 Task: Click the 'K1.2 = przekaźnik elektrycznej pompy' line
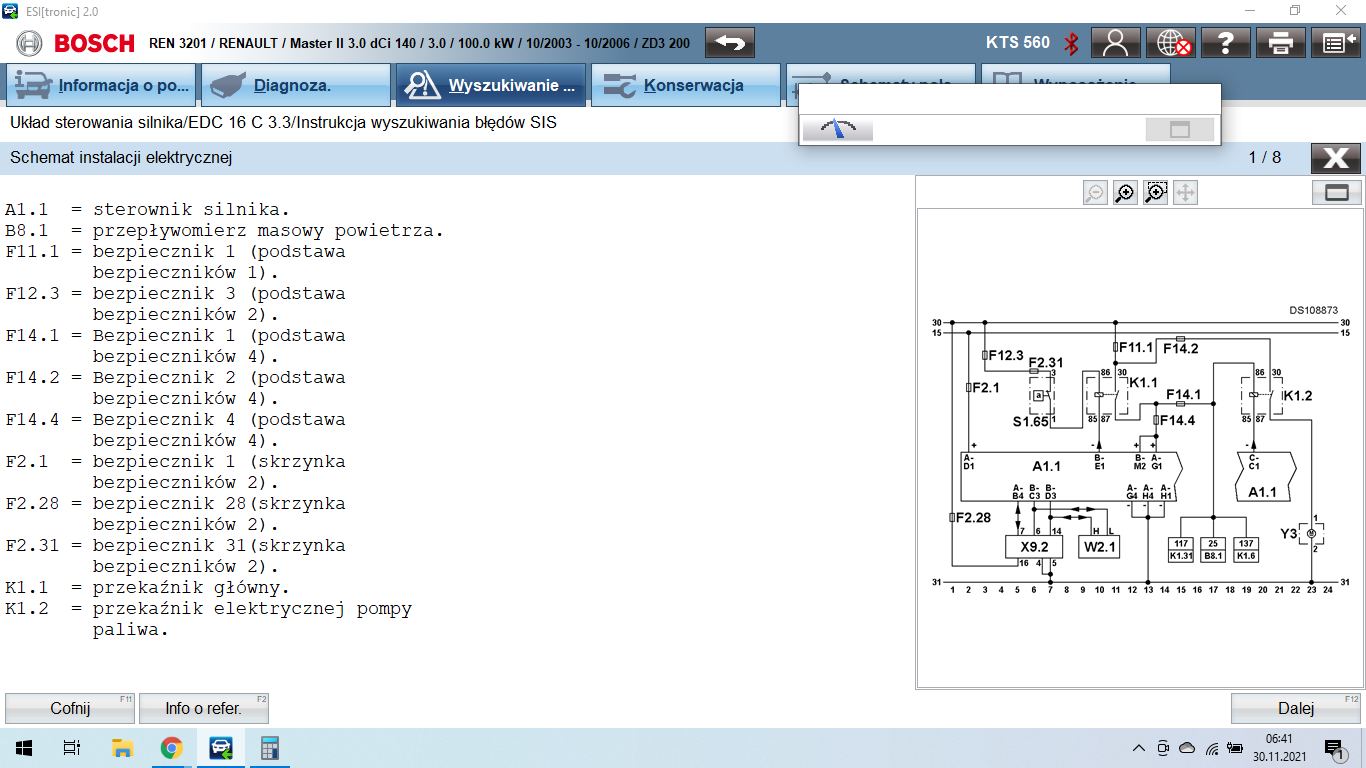pos(208,609)
